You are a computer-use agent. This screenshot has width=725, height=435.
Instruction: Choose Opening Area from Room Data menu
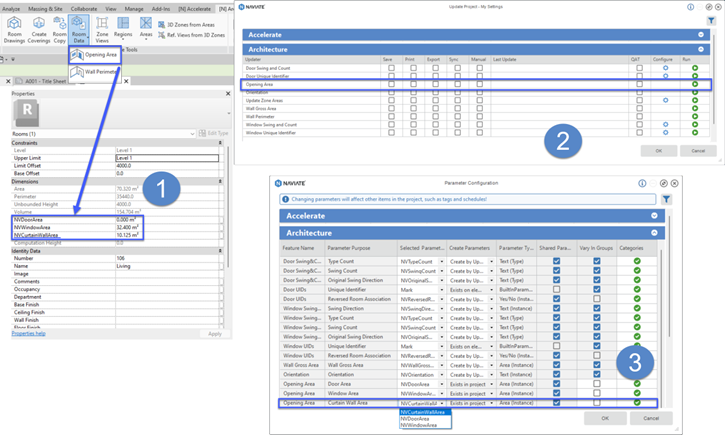[x=95, y=55]
